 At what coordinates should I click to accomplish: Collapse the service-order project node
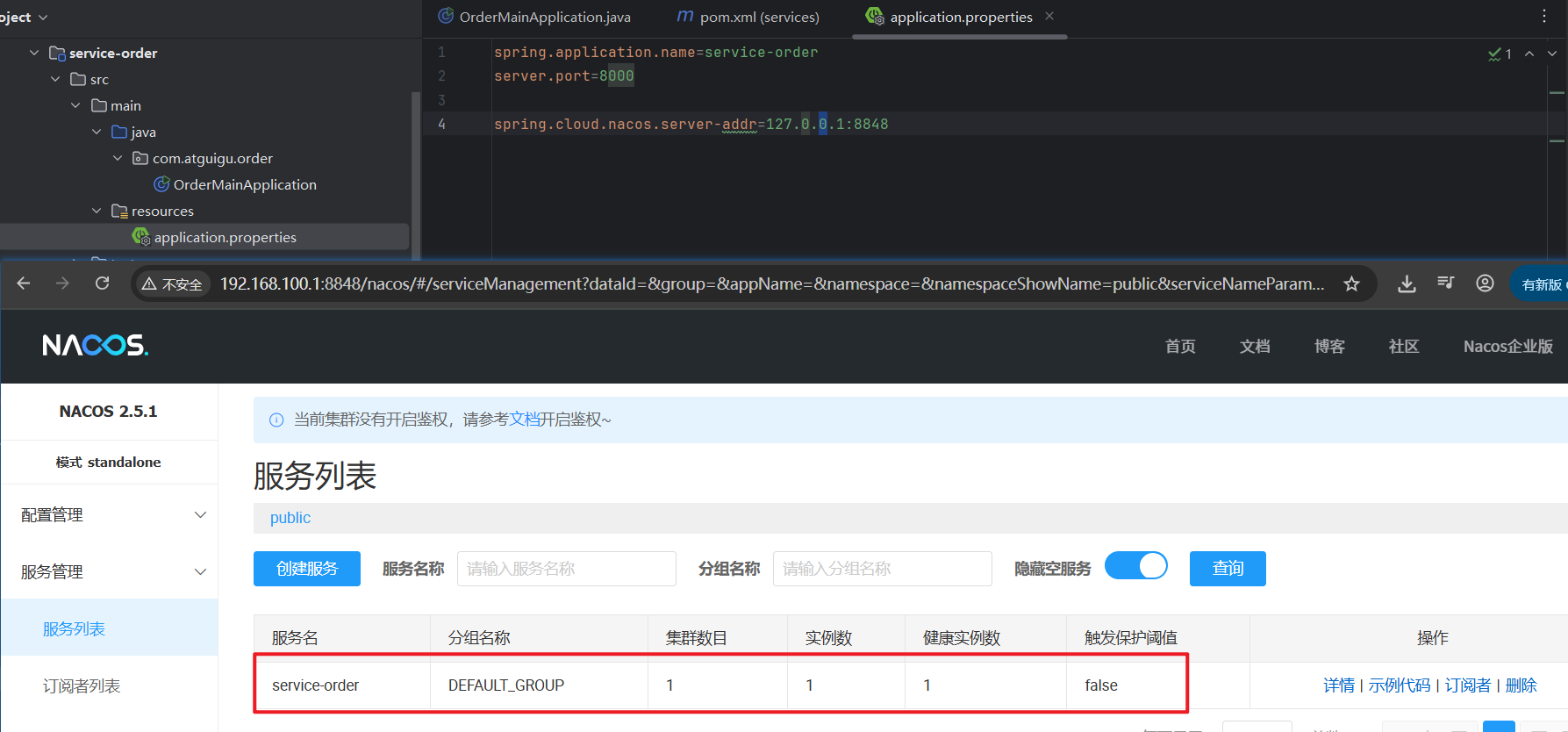coord(34,53)
